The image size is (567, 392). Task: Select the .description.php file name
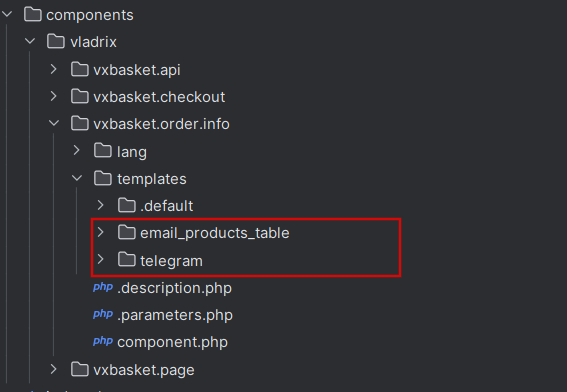pyautogui.click(x=174, y=288)
